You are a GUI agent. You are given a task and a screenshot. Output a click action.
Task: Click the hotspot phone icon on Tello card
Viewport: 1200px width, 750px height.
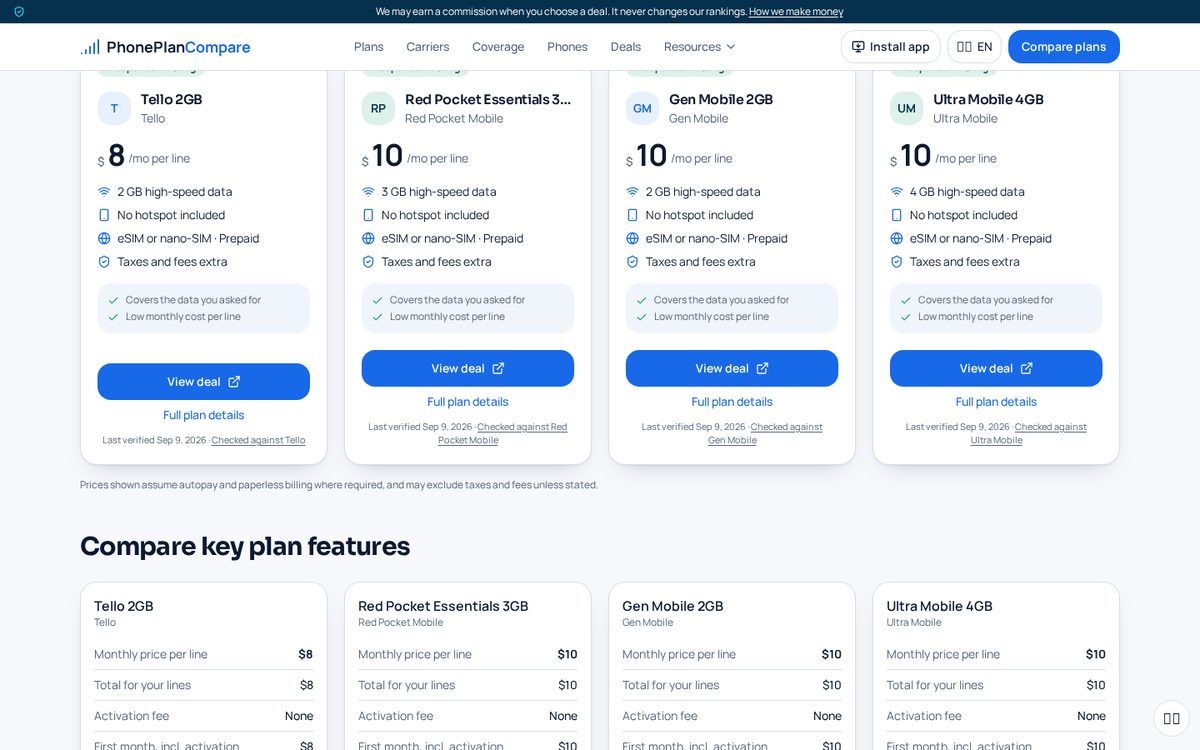(x=104, y=215)
